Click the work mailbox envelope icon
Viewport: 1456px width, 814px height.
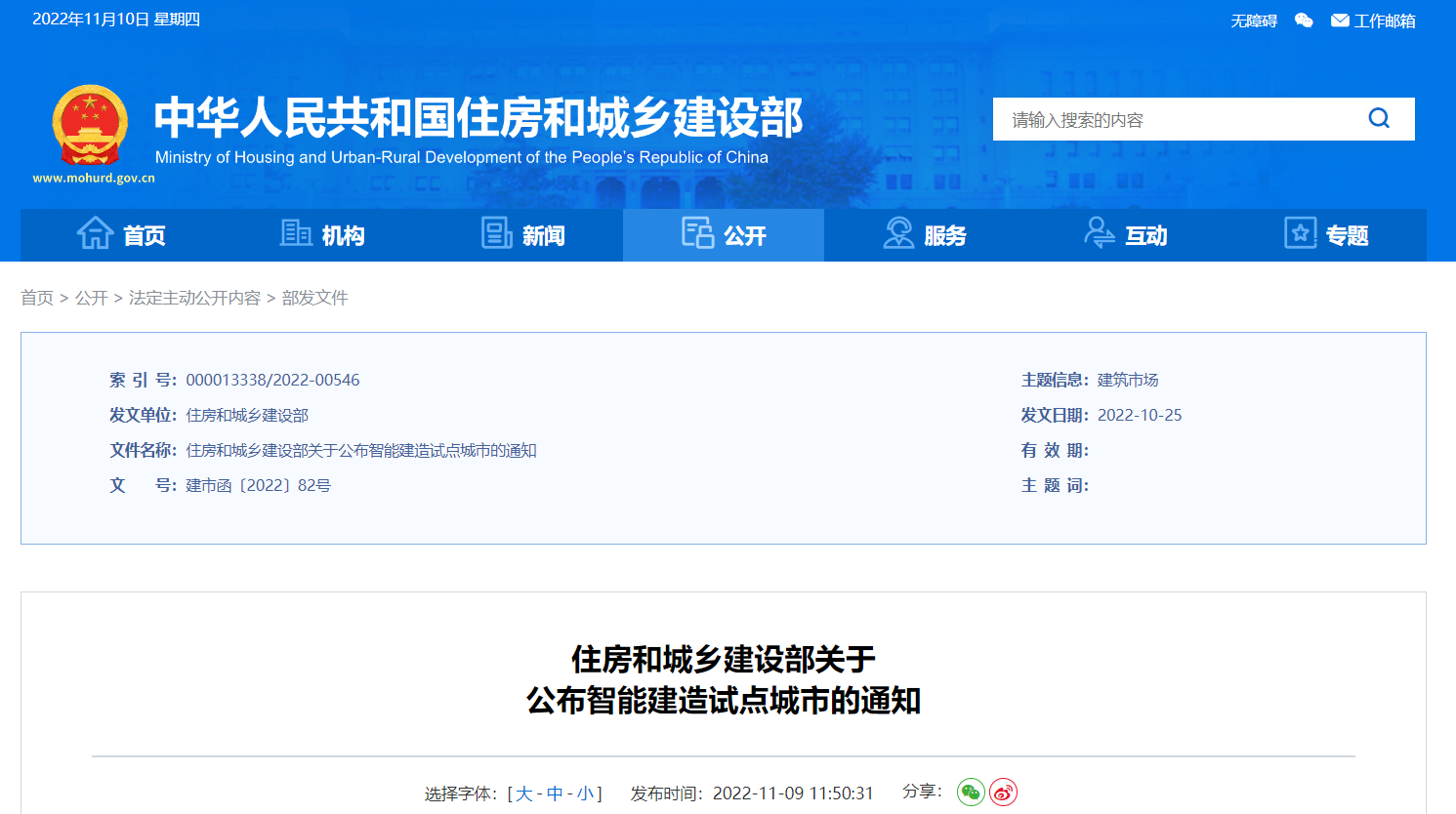click(1340, 20)
